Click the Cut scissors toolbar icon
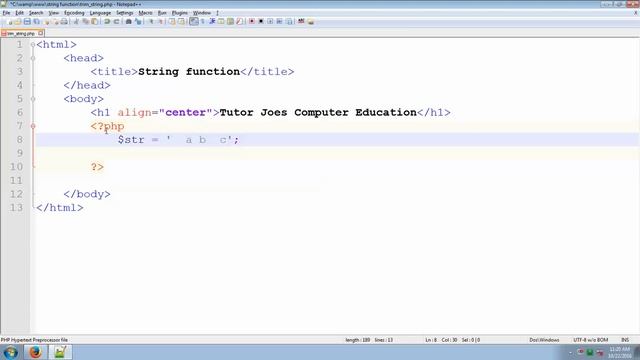This screenshot has height=360, width=640. click(76, 21)
